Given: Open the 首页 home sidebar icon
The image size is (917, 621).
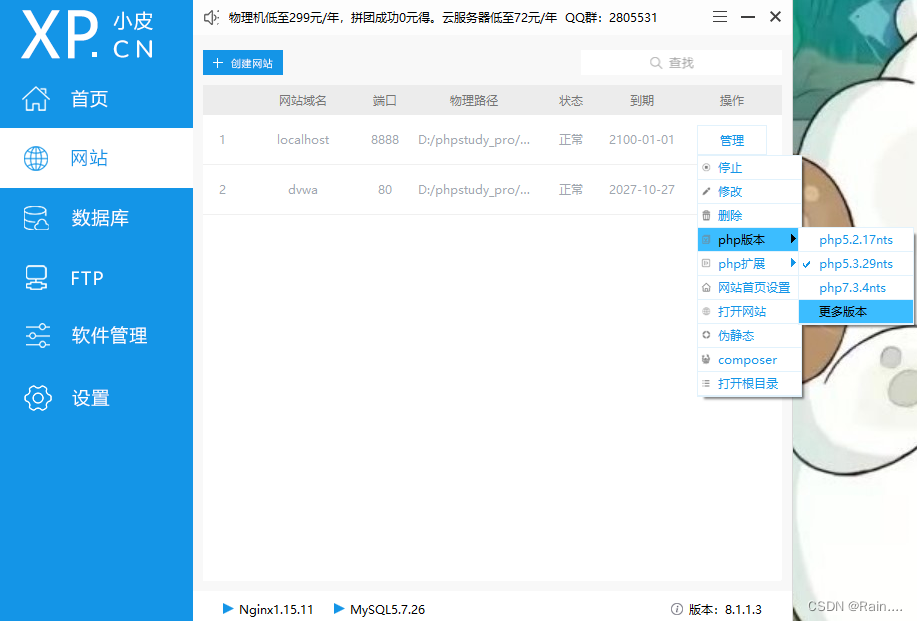Looking at the screenshot, I should 36,98.
